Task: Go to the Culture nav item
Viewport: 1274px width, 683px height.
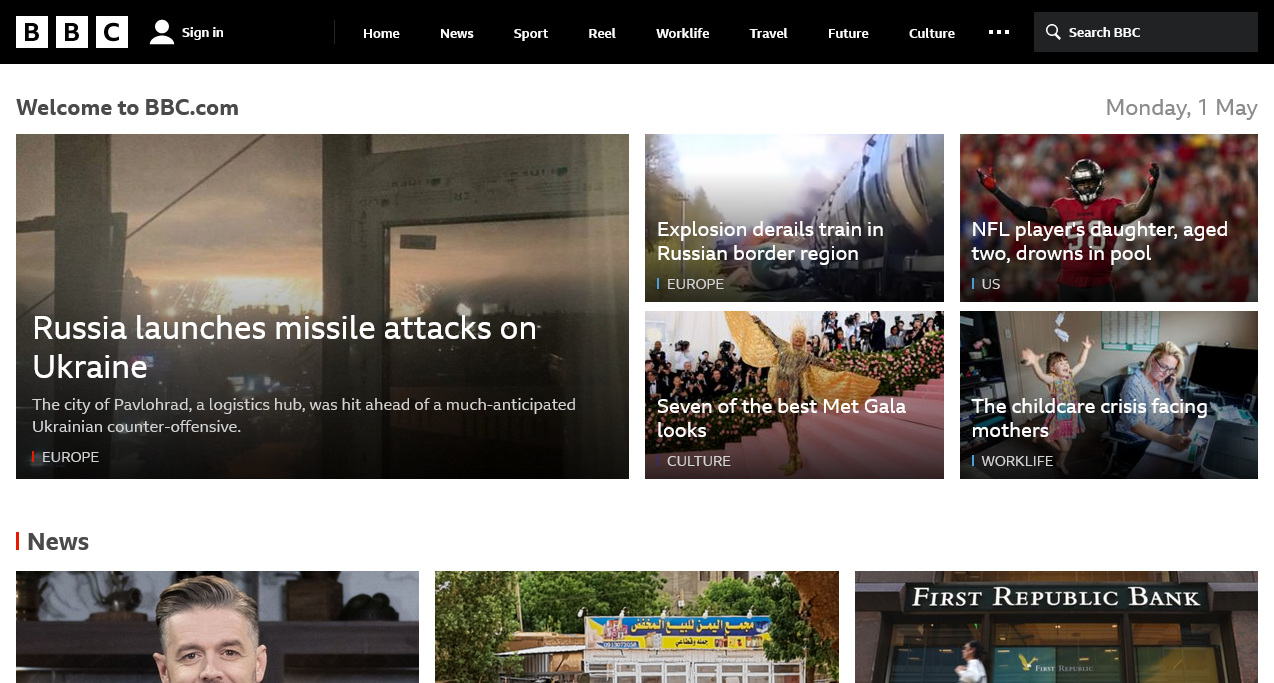Action: click(932, 33)
